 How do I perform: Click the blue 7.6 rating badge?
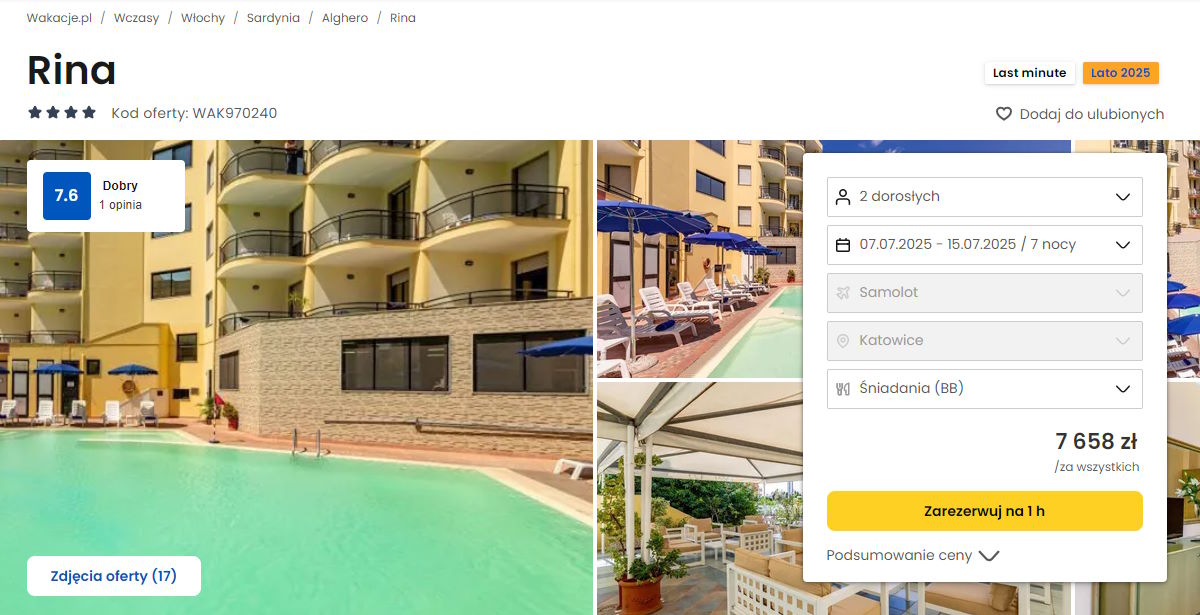66,195
